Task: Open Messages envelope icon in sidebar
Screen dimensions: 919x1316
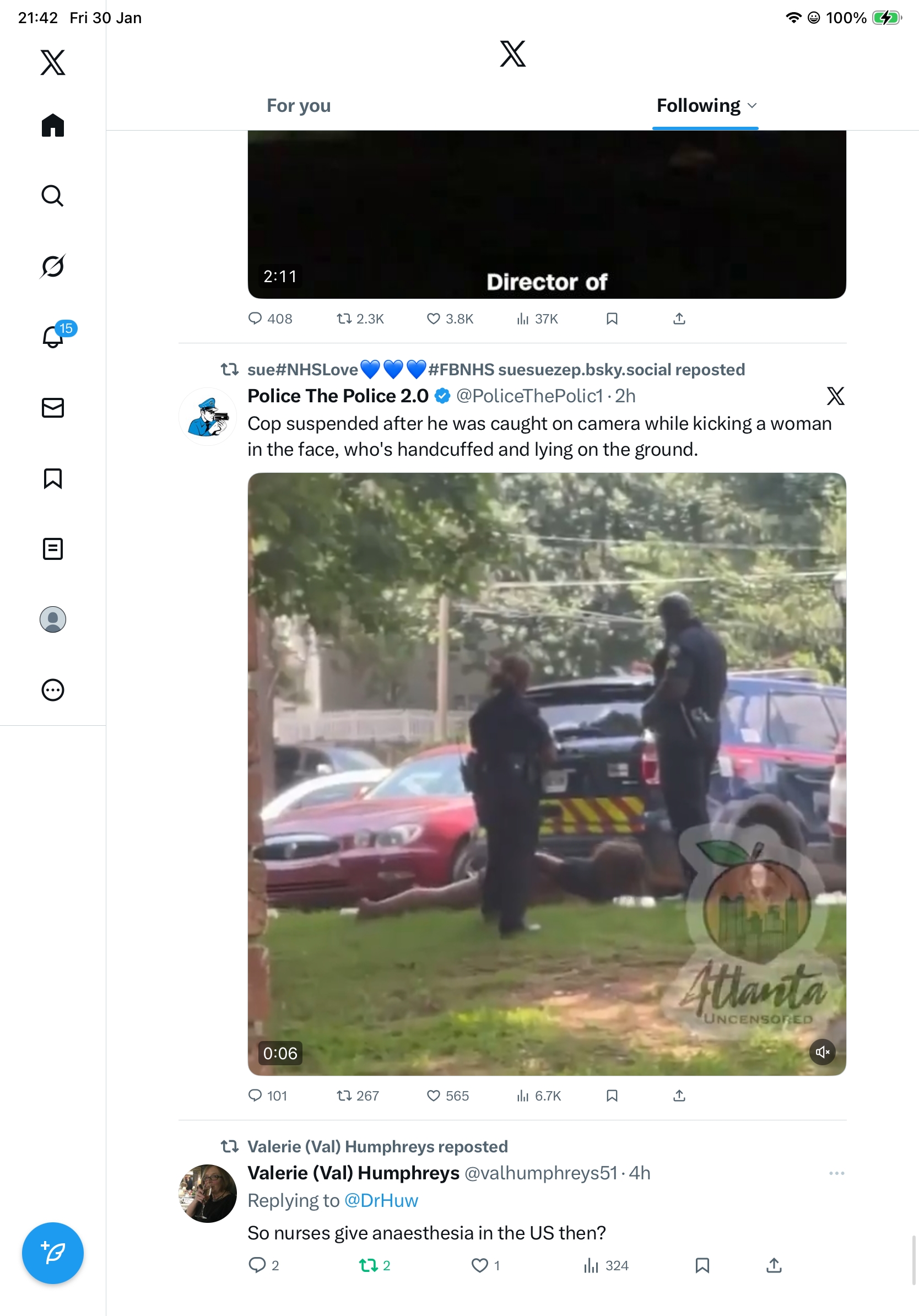Action: click(53, 407)
